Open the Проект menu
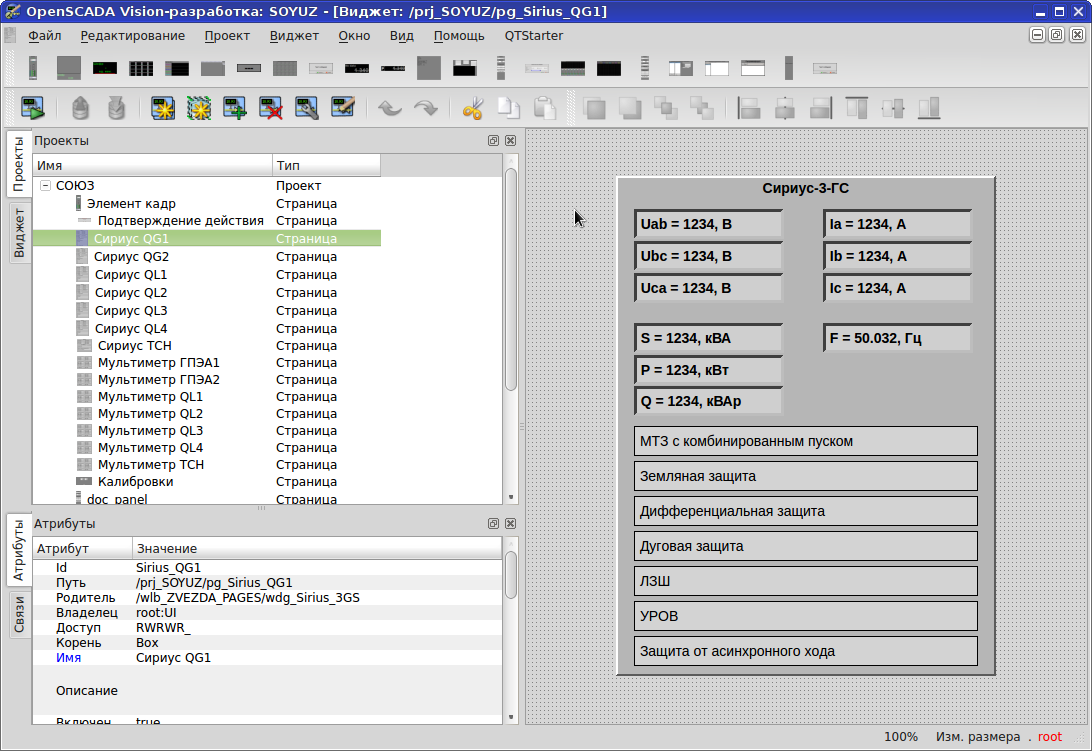The height and width of the screenshot is (751, 1092). 227,36
